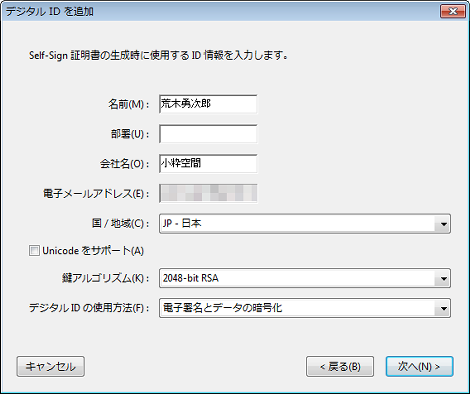Click the キャンセル button
Viewport: 470px width, 394px height.
(x=51, y=366)
